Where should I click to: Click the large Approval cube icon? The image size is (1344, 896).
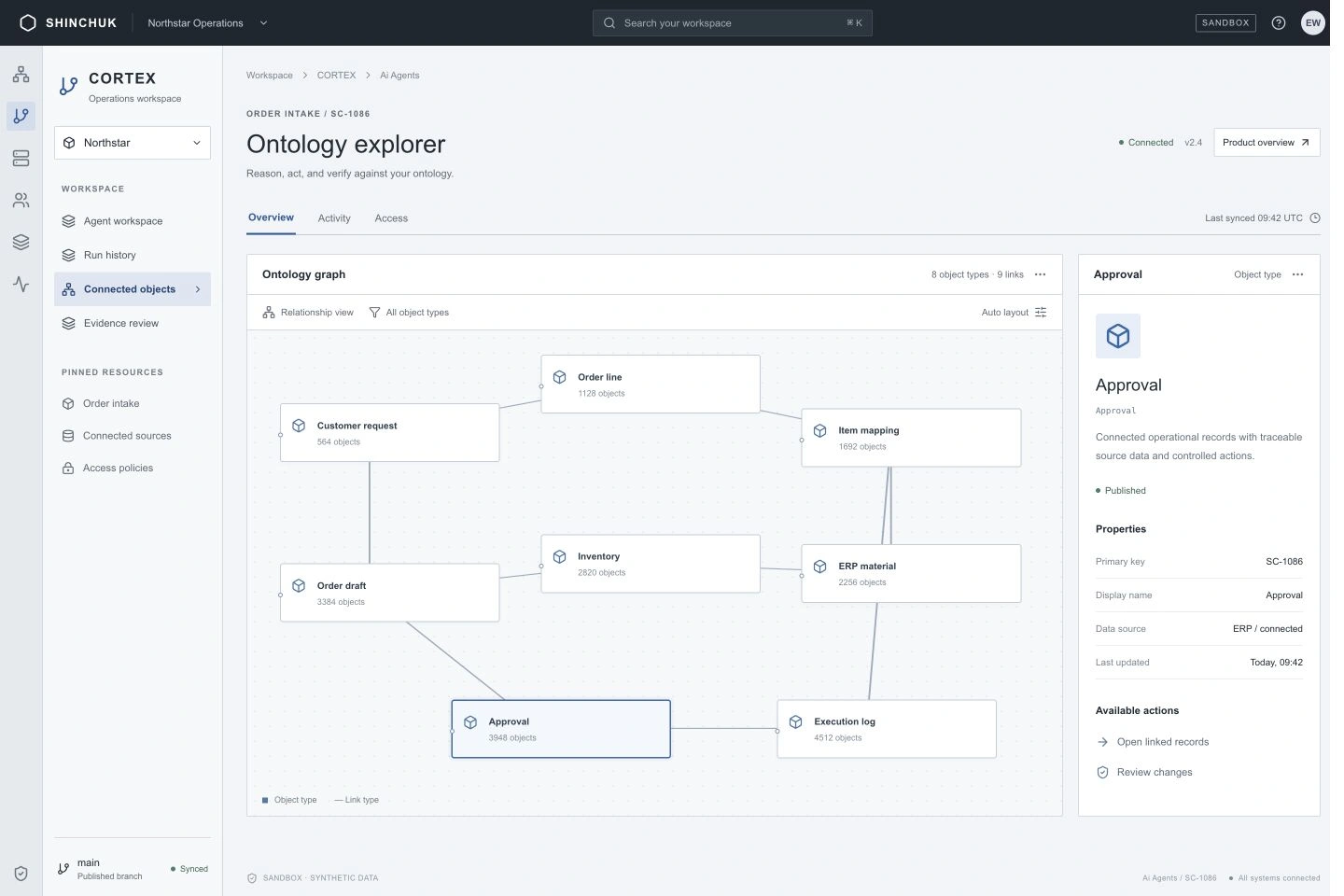(1118, 336)
